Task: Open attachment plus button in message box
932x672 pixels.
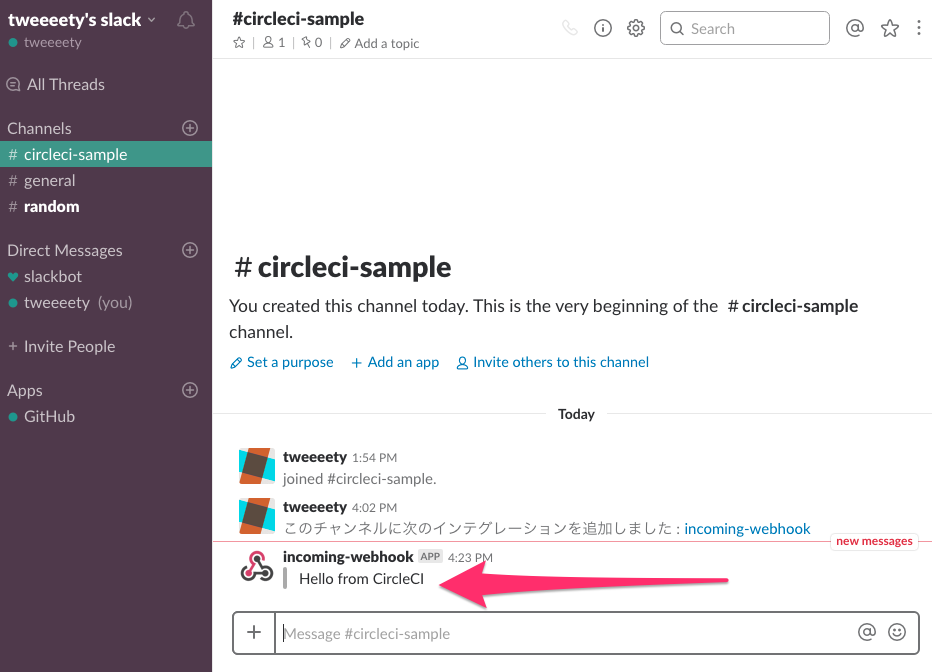Action: (x=254, y=632)
